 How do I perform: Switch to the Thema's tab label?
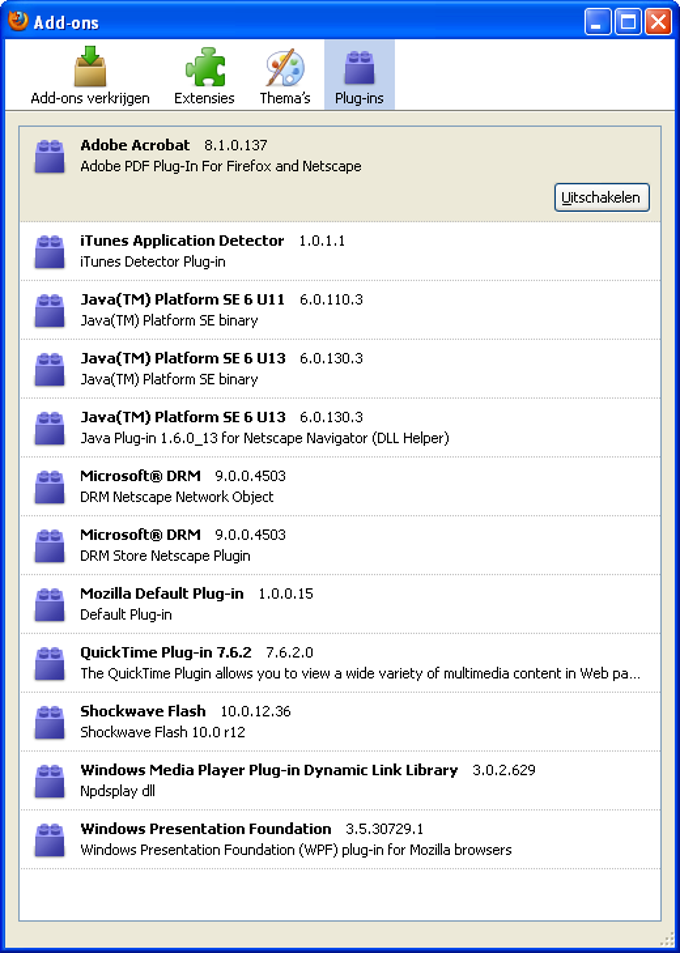pyautogui.click(x=285, y=98)
